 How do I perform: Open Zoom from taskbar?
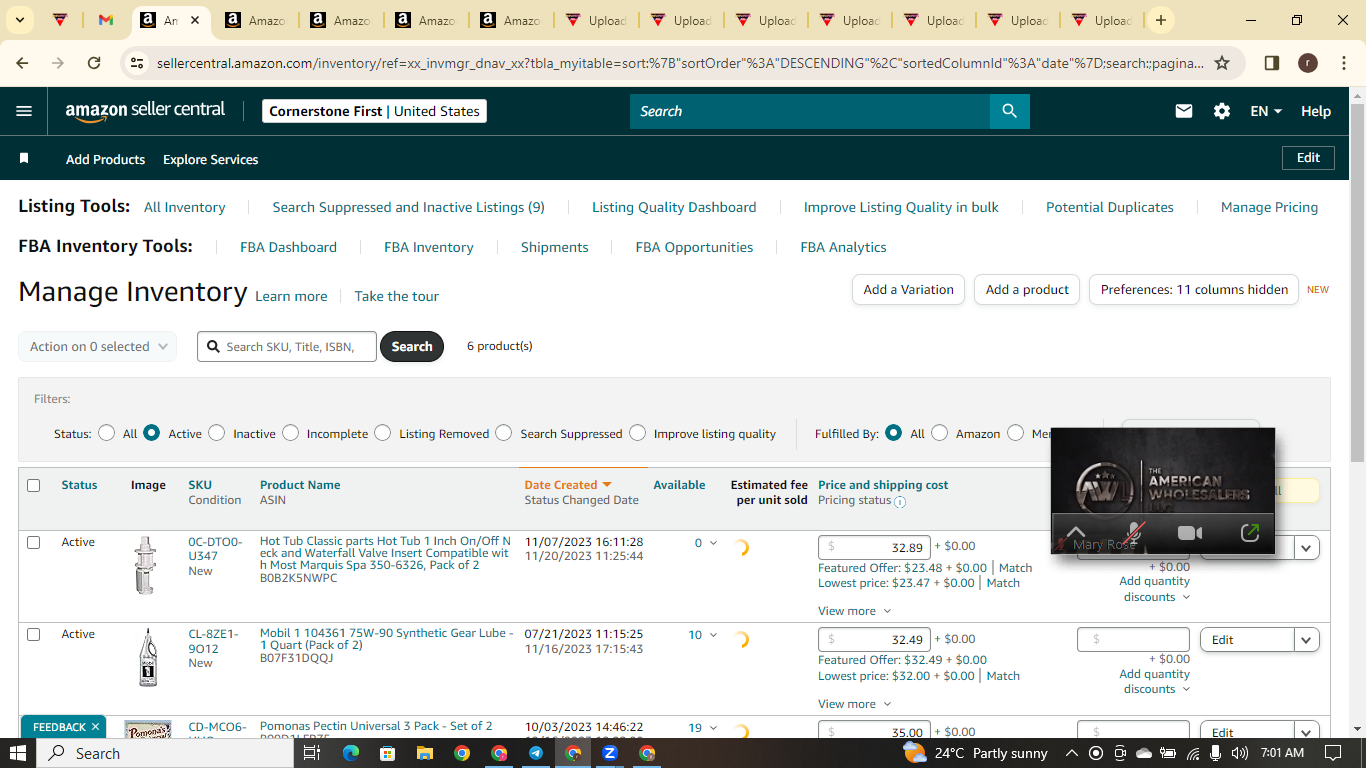point(610,753)
